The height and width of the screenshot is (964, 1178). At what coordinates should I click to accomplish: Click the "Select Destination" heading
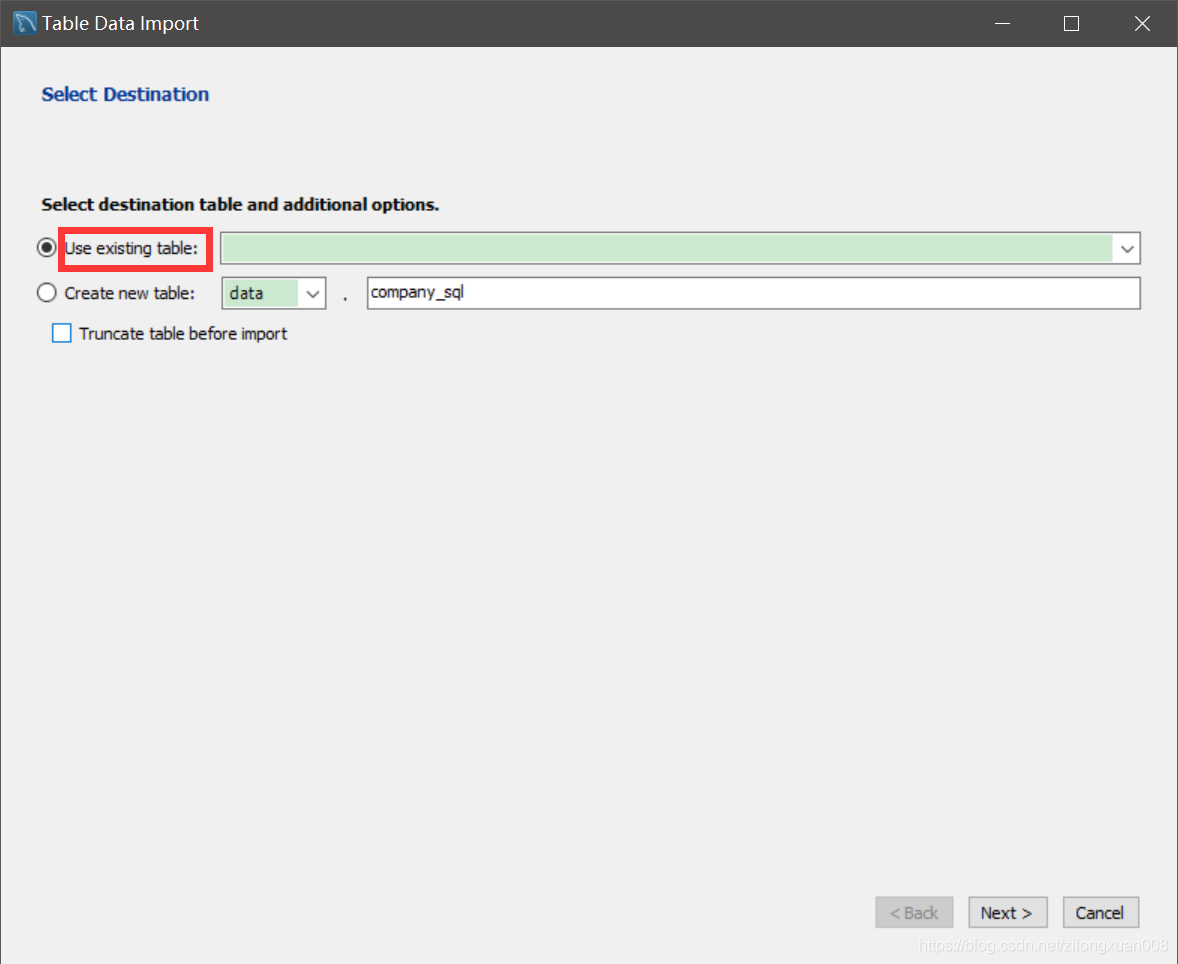pyautogui.click(x=124, y=94)
